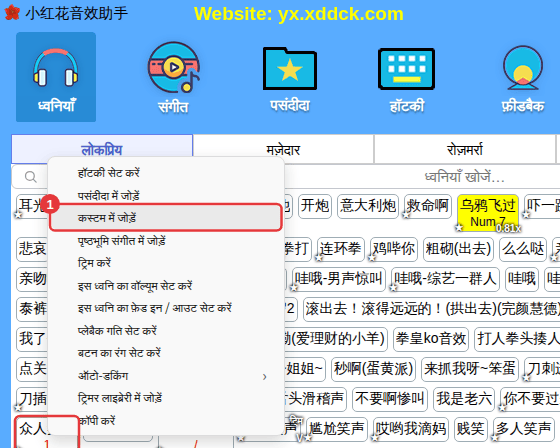Play the 救命啊 sound button
Viewport: 560px width, 448px height.
(x=428, y=206)
